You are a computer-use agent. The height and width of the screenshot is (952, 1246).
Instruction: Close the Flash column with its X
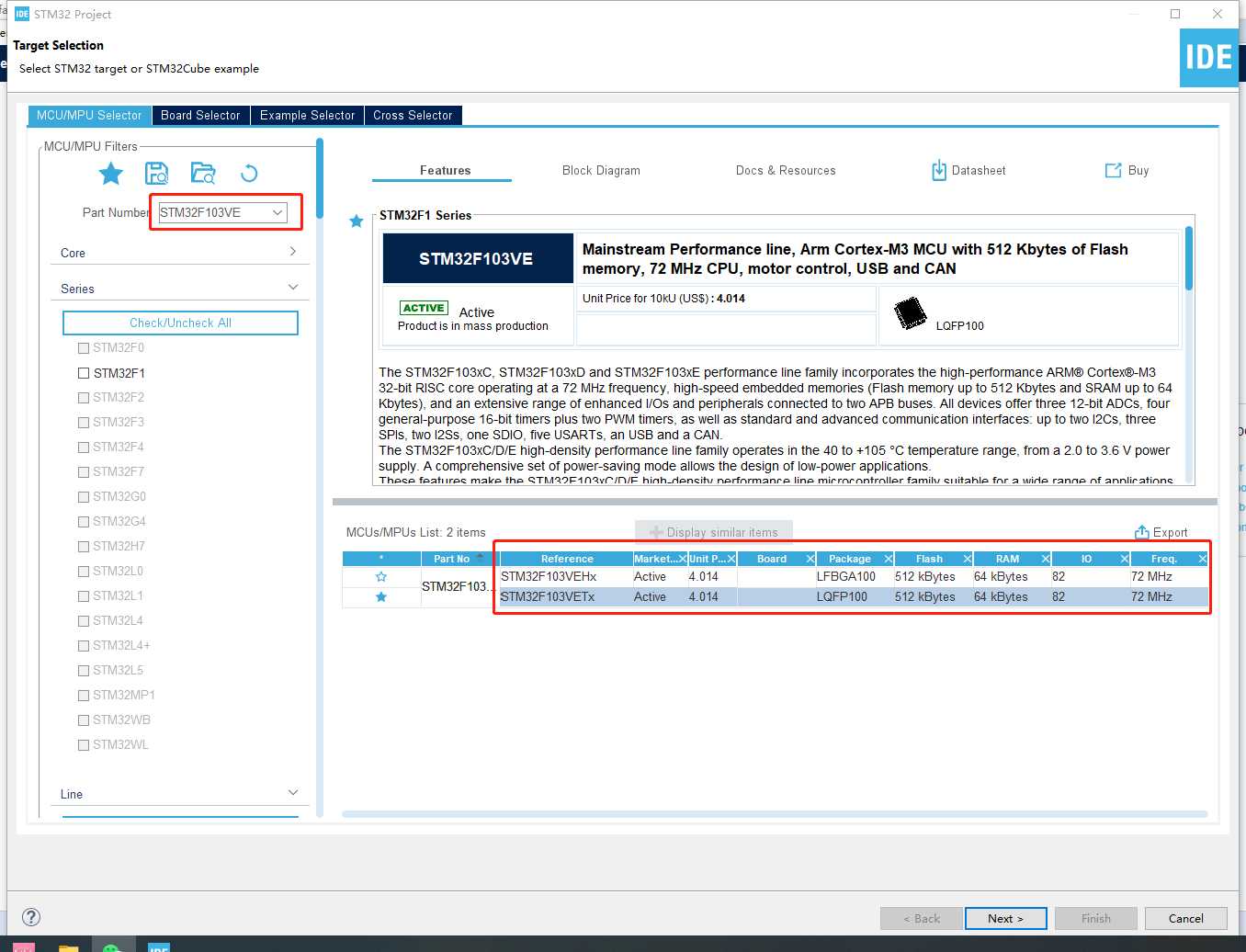coord(968,559)
